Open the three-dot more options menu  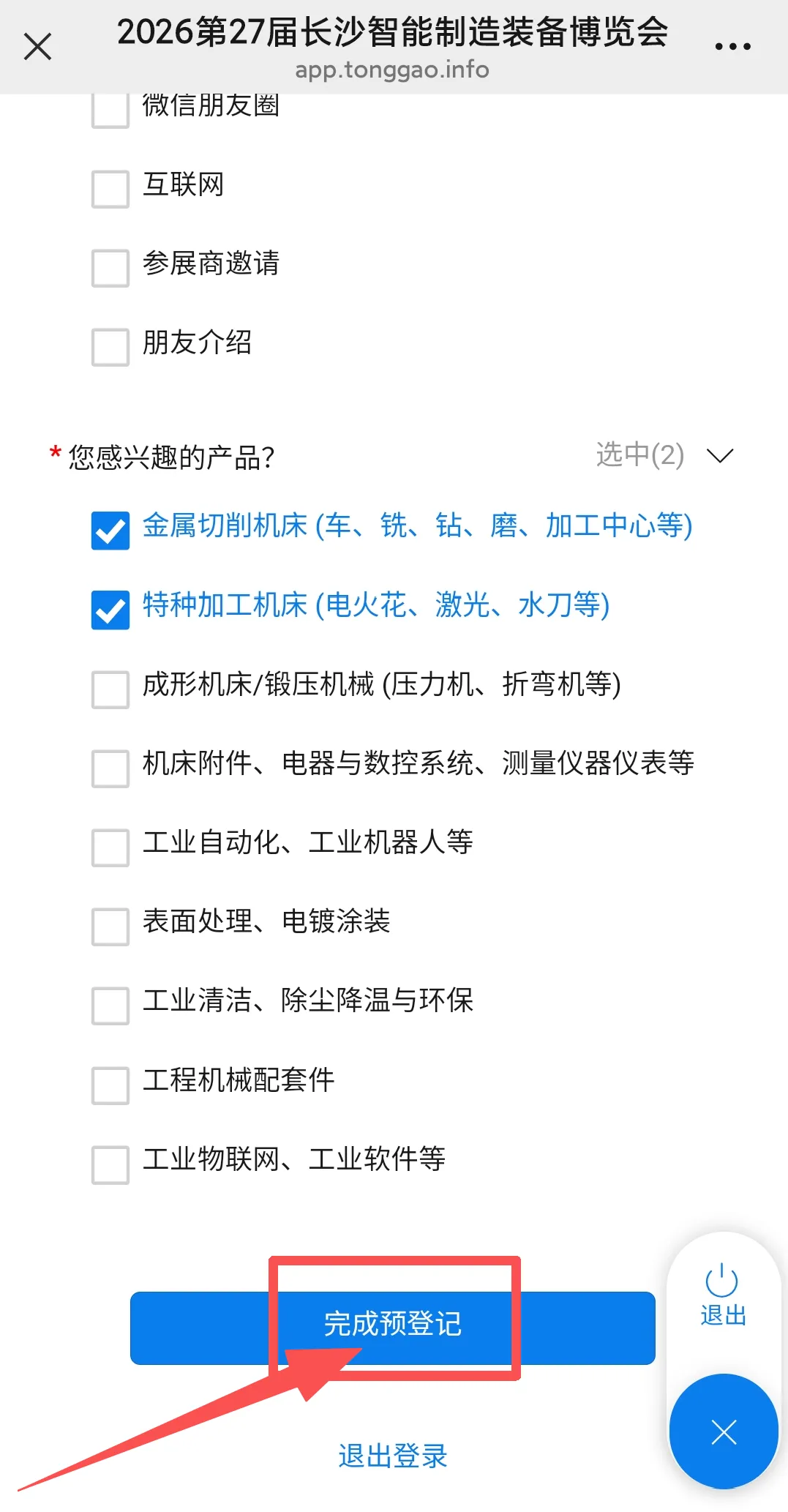732,47
